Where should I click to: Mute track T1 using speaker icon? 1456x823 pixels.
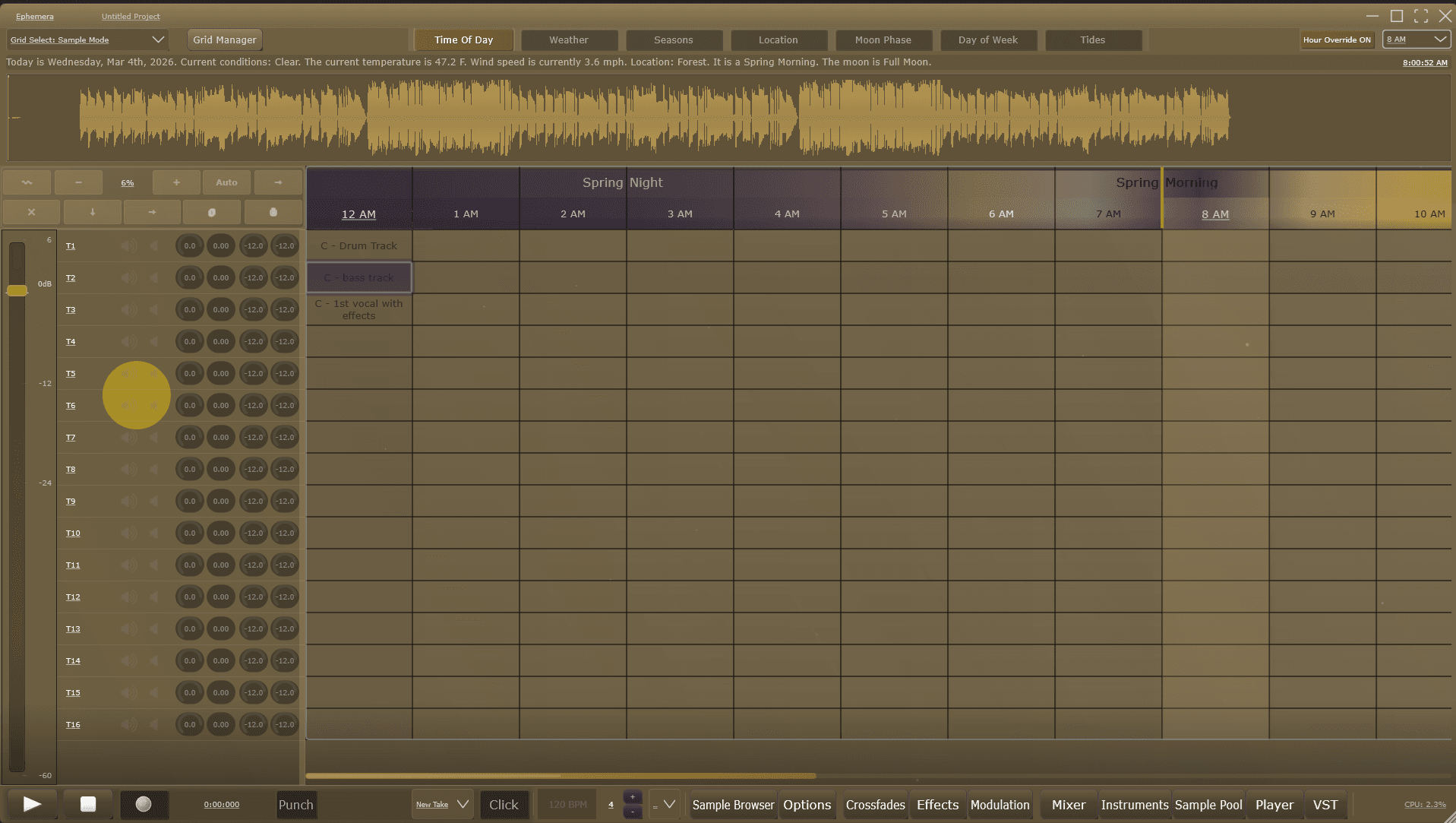(x=129, y=246)
